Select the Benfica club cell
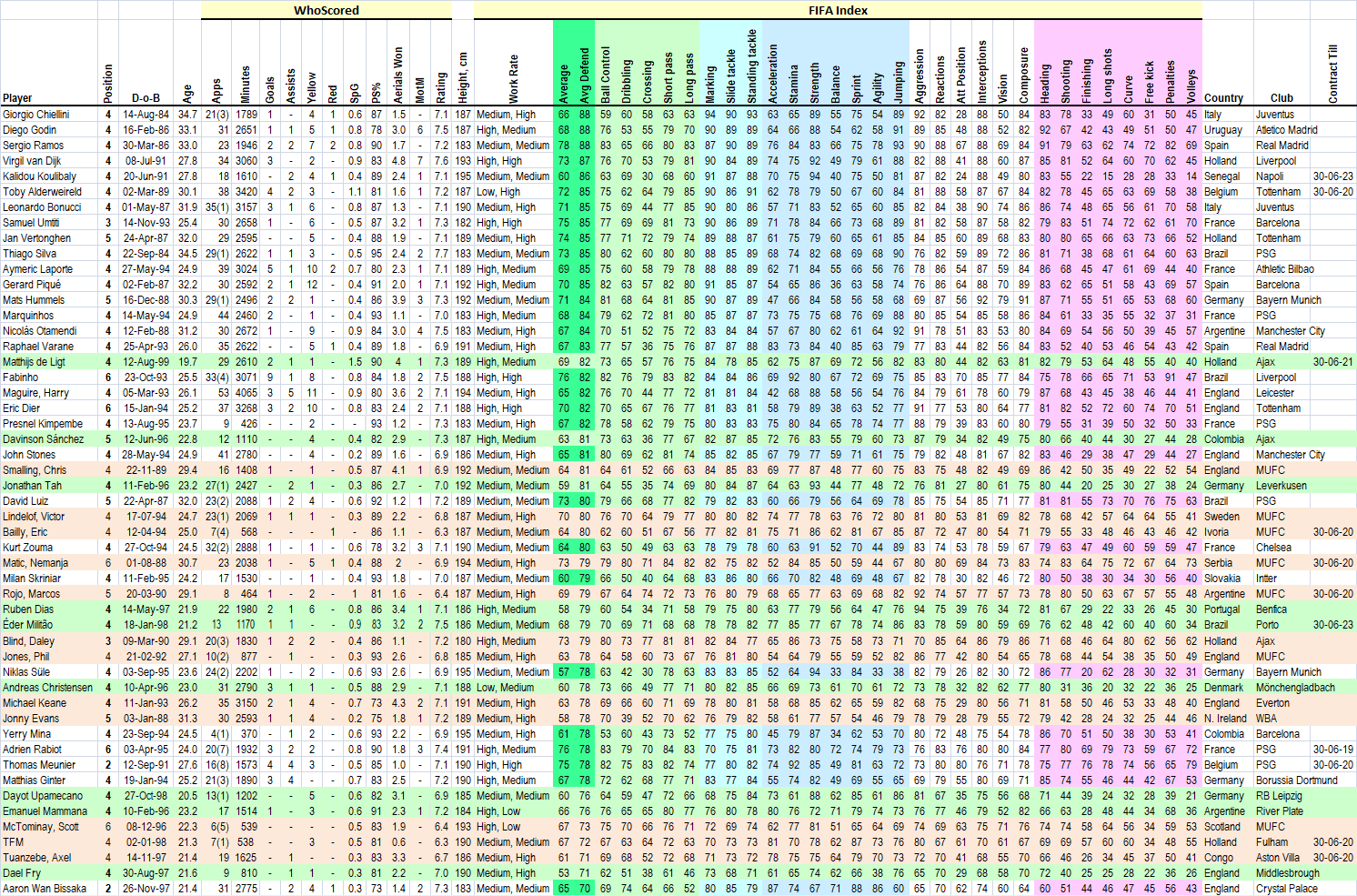The height and width of the screenshot is (896, 1357). click(x=1282, y=609)
